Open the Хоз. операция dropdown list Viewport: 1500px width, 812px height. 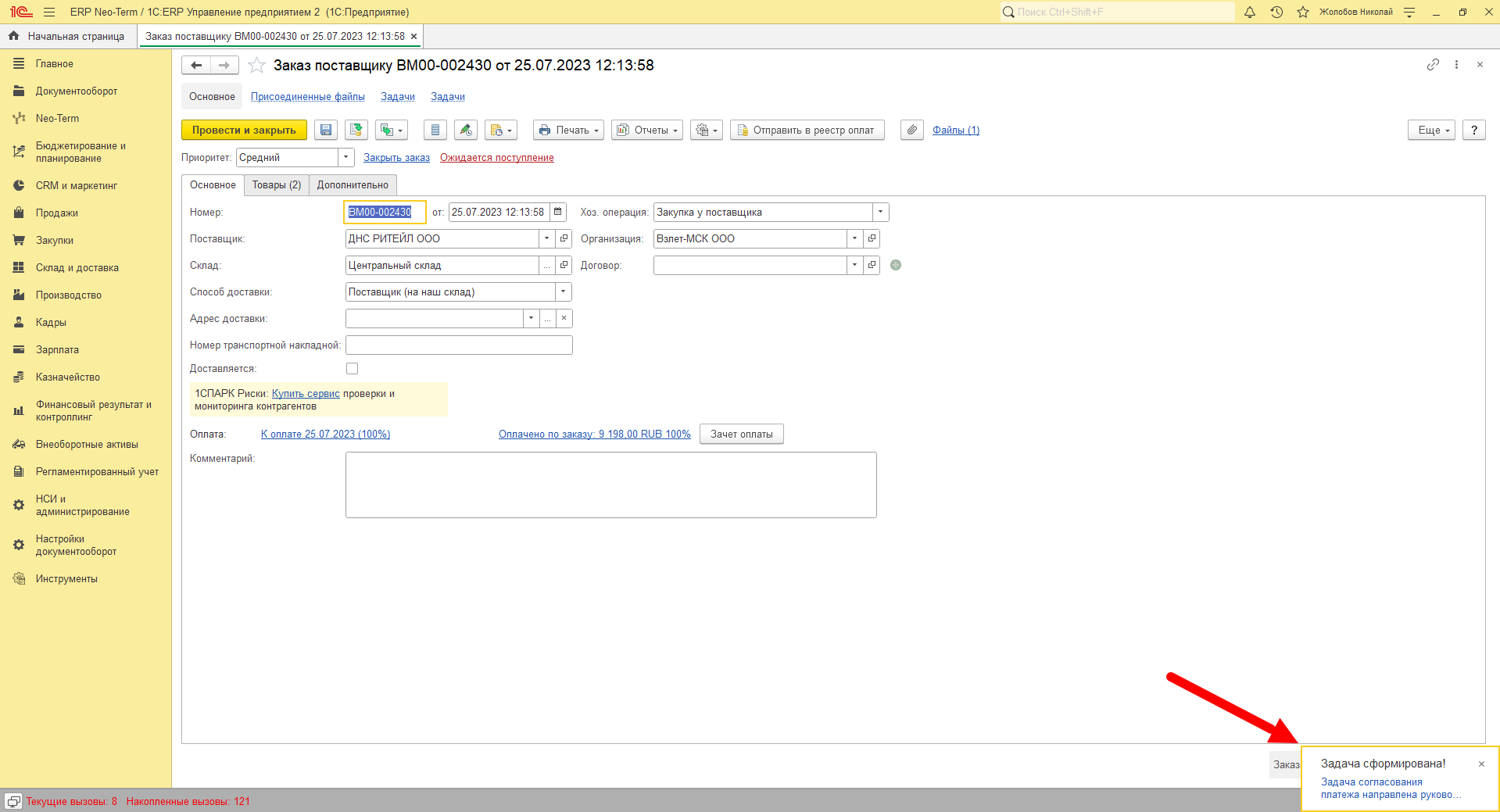(x=881, y=212)
